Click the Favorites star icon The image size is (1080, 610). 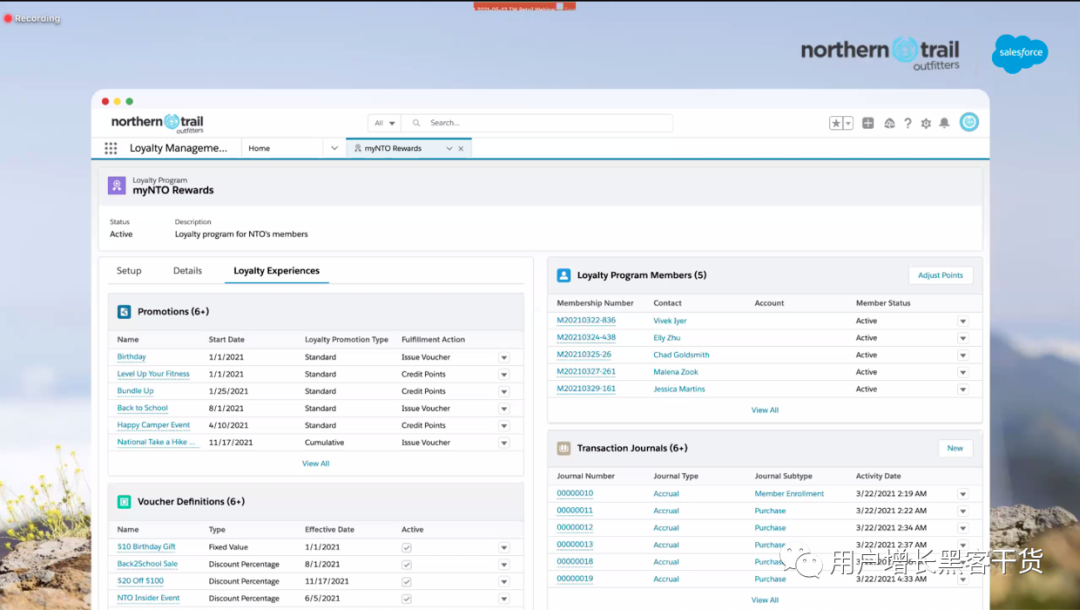click(x=836, y=123)
